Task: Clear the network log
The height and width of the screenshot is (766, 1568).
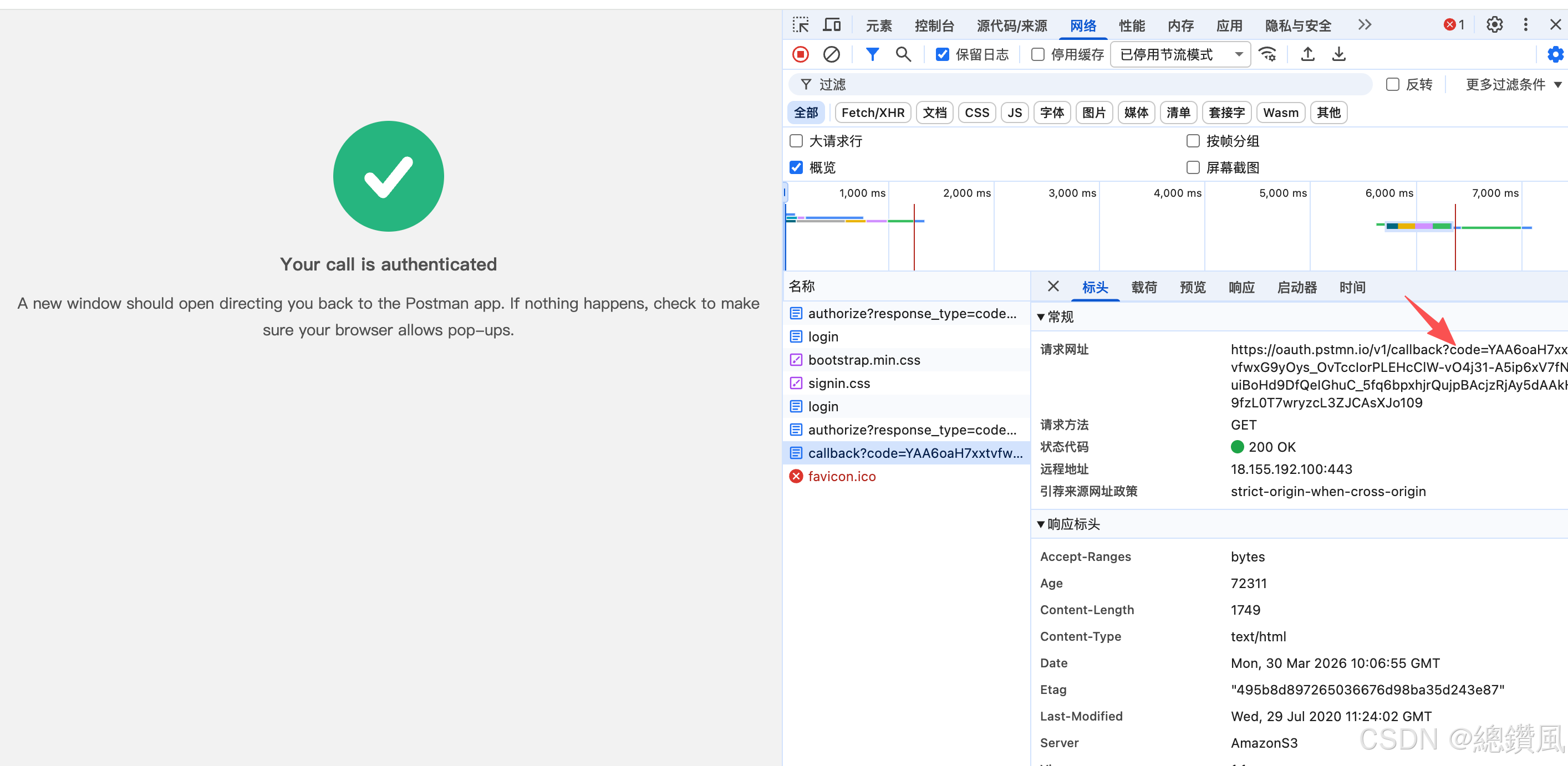Action: coord(831,55)
